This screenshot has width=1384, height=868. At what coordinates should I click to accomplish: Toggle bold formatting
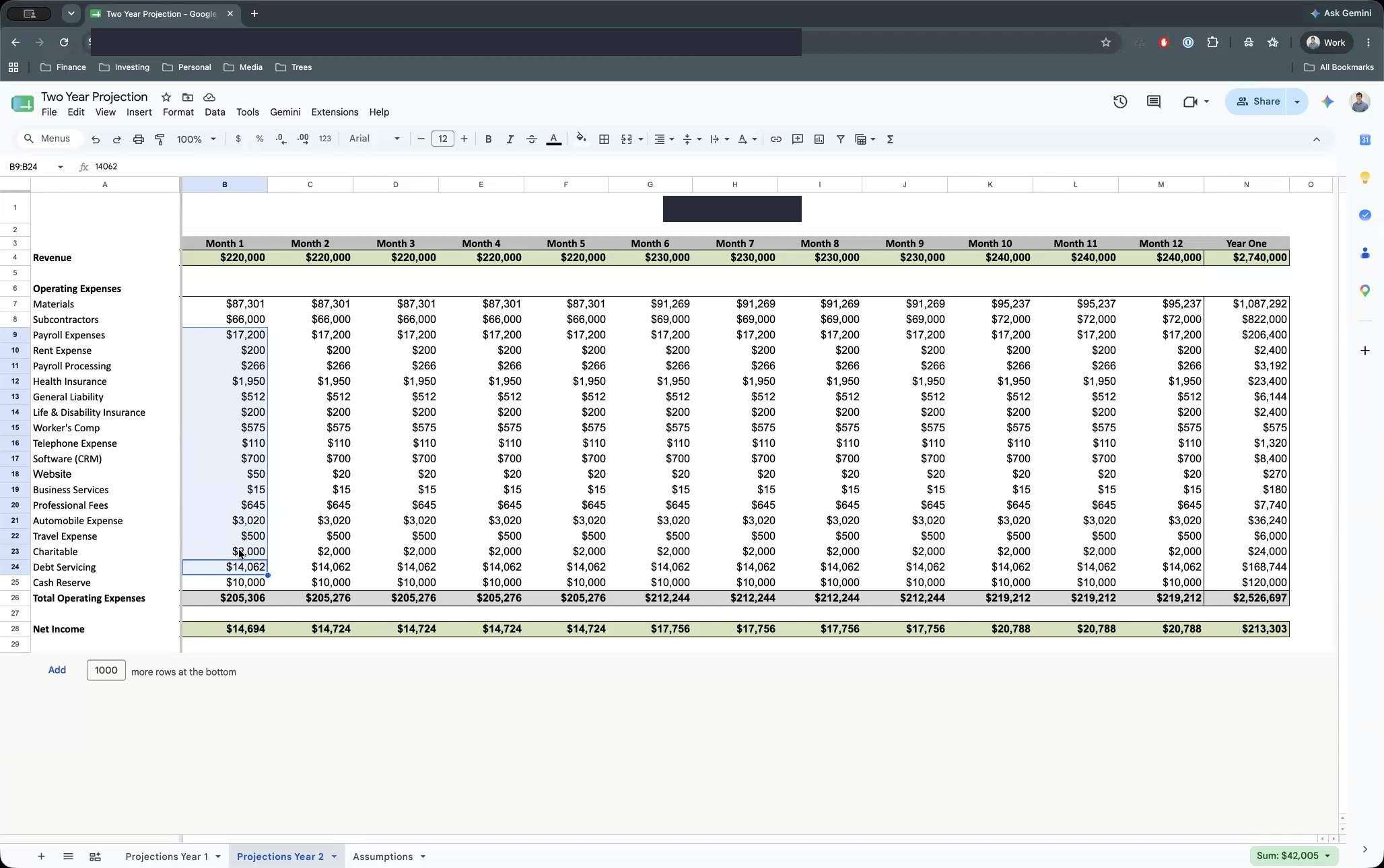coord(489,139)
